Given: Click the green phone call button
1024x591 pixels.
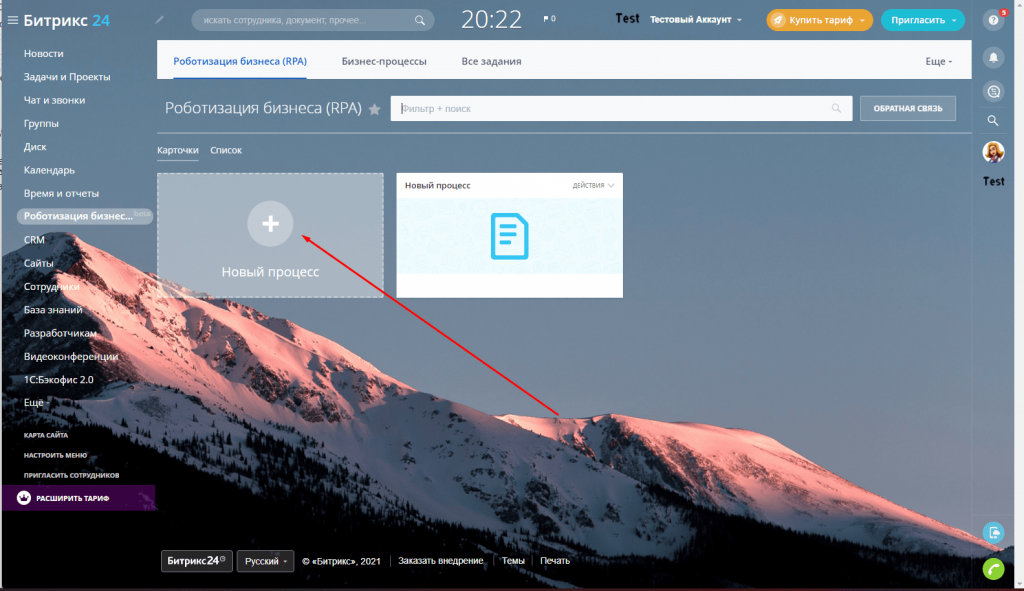Looking at the screenshot, I should [993, 568].
